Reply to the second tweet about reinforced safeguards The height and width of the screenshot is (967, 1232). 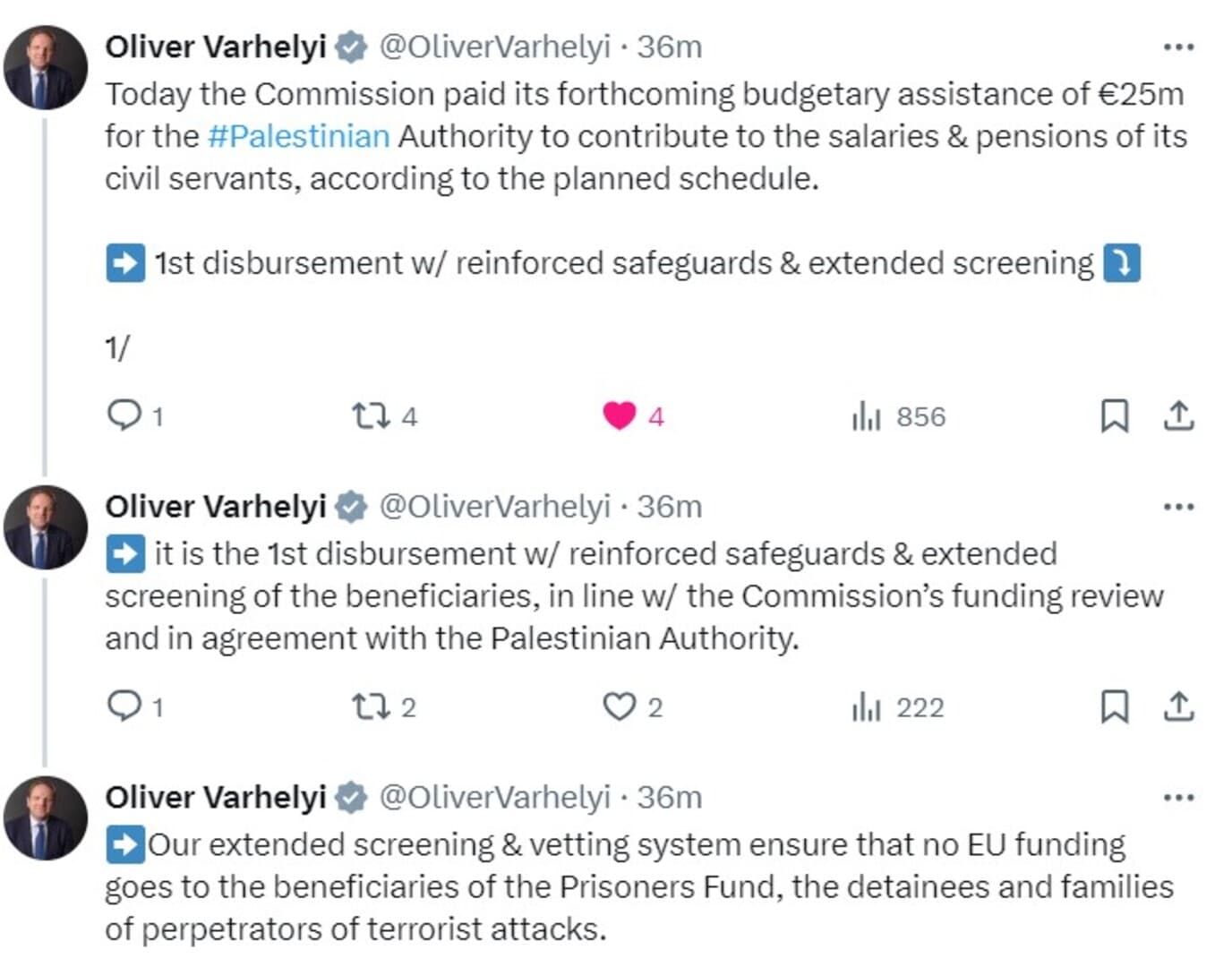pyautogui.click(x=124, y=706)
